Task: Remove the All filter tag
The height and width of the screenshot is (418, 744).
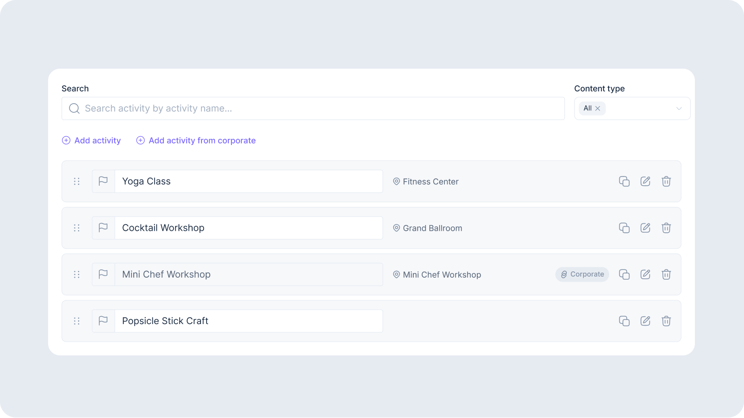Action: [x=598, y=108]
